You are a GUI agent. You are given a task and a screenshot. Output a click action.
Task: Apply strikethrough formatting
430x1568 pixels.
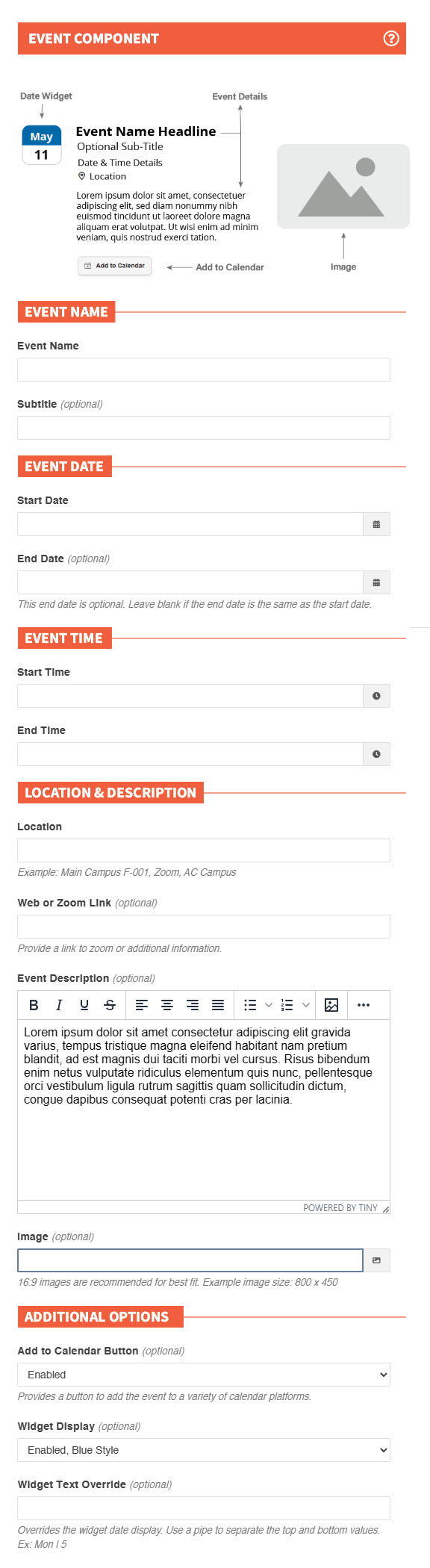(x=110, y=1005)
